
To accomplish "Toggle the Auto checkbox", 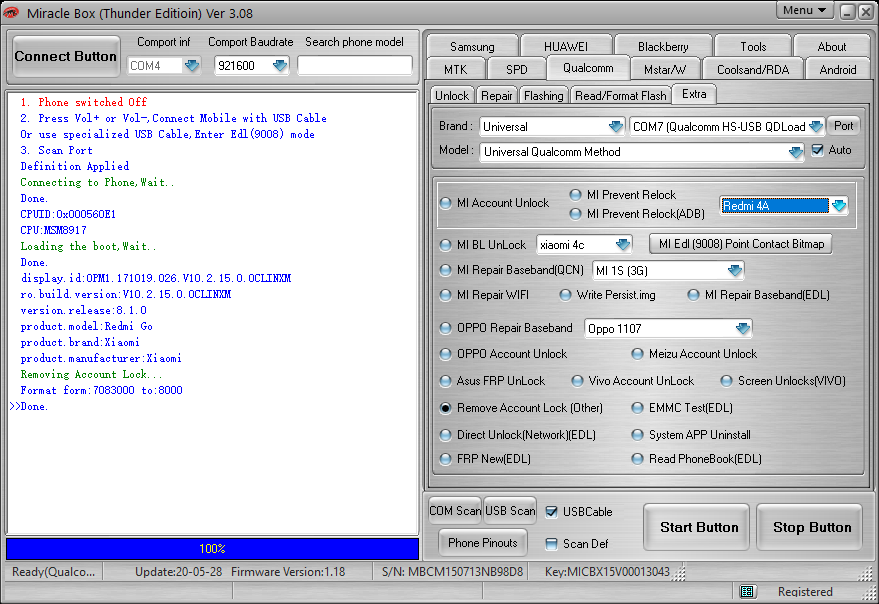I will coord(817,150).
